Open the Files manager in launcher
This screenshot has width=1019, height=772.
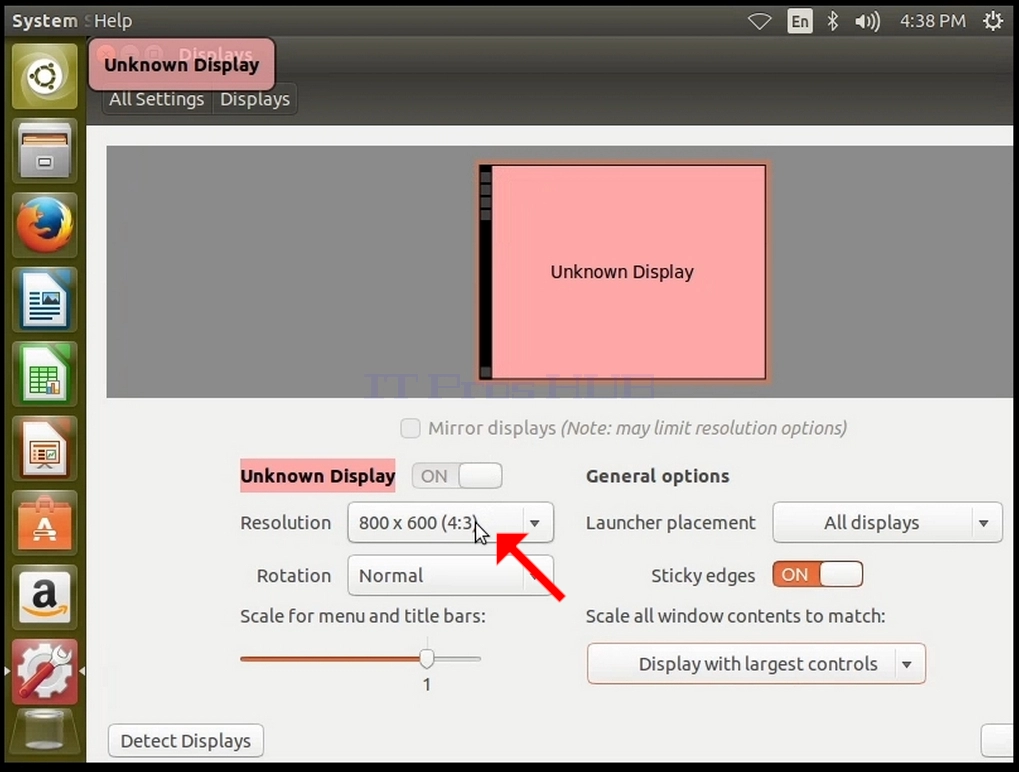44,151
